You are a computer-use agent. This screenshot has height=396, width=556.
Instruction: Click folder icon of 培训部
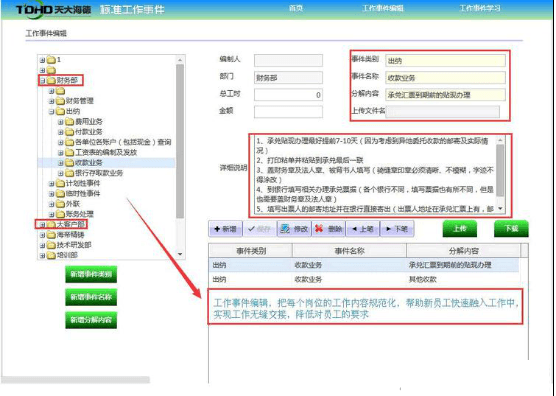click(x=51, y=255)
